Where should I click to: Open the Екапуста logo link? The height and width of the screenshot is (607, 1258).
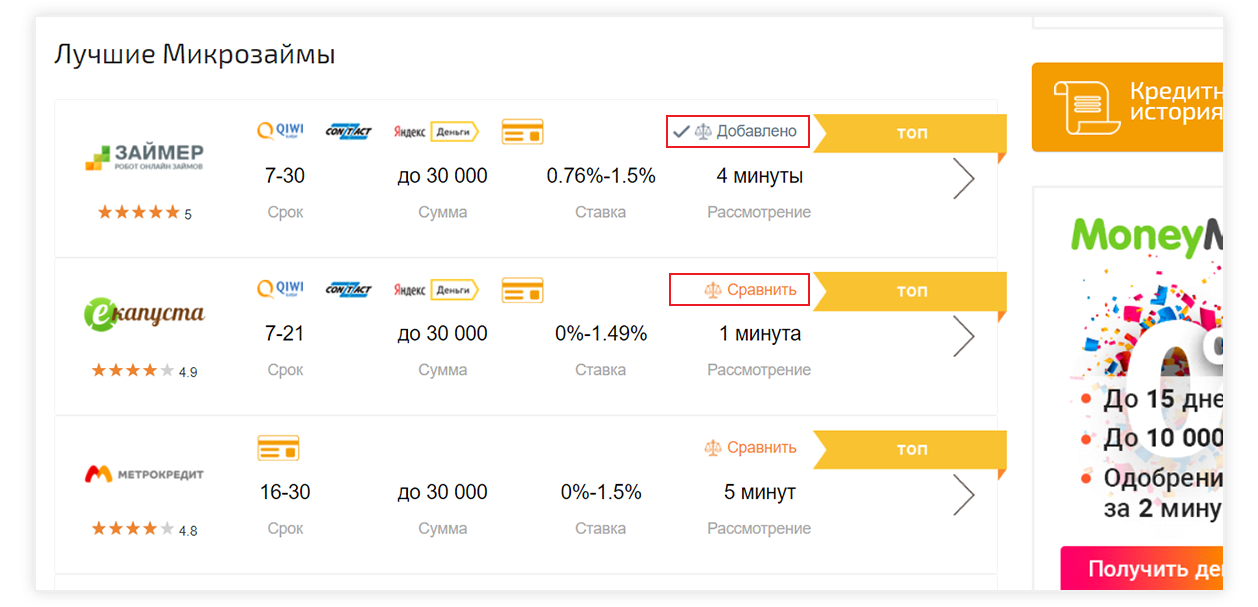tap(144, 314)
